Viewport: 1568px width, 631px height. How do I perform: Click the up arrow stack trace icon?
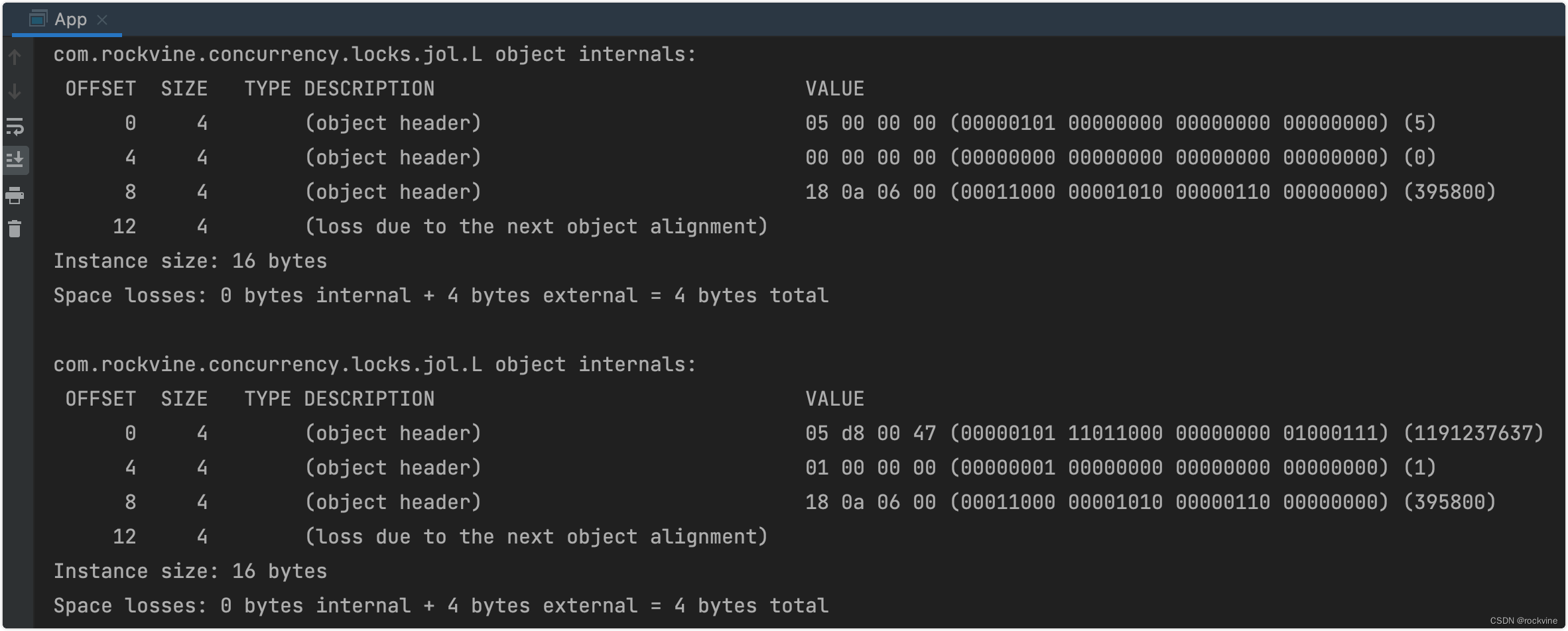15,58
